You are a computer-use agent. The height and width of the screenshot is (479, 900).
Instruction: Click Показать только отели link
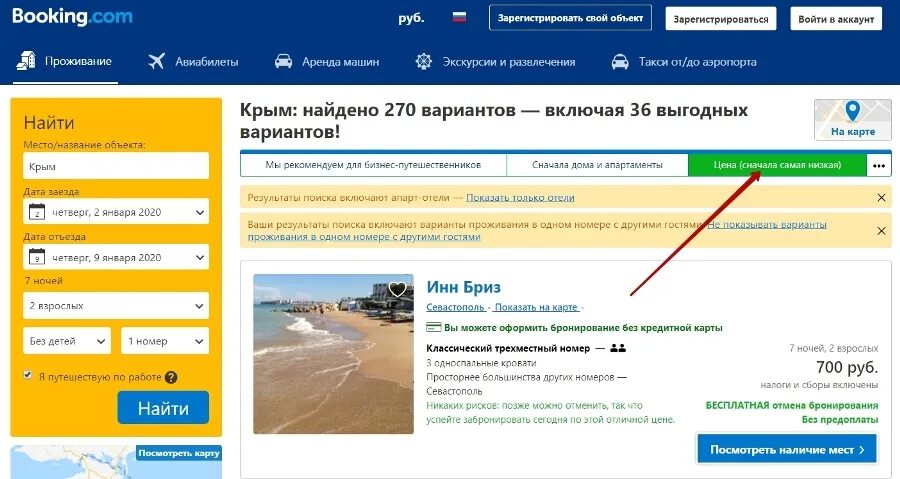520,197
